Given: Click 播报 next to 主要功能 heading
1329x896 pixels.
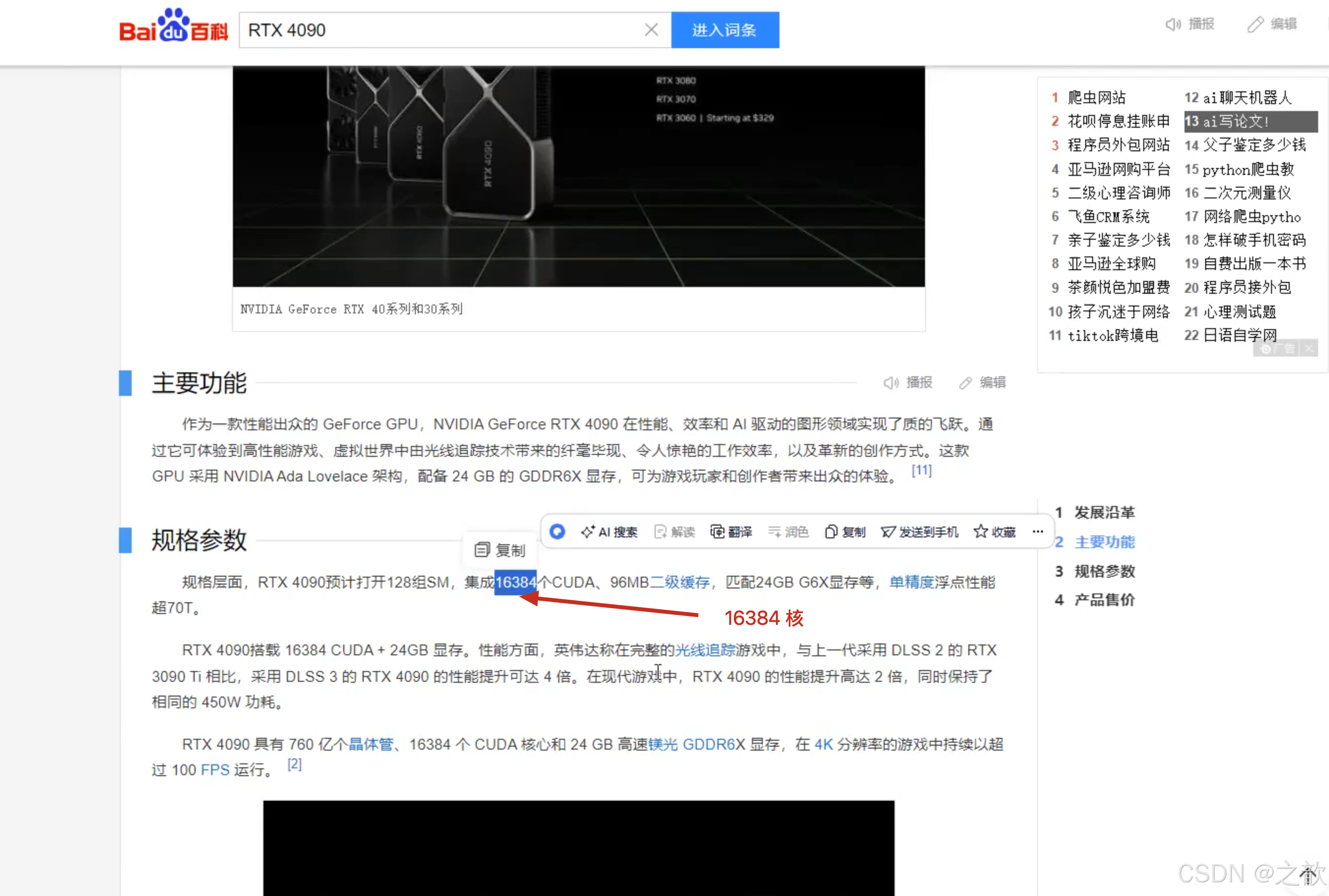Looking at the screenshot, I should click(x=908, y=382).
